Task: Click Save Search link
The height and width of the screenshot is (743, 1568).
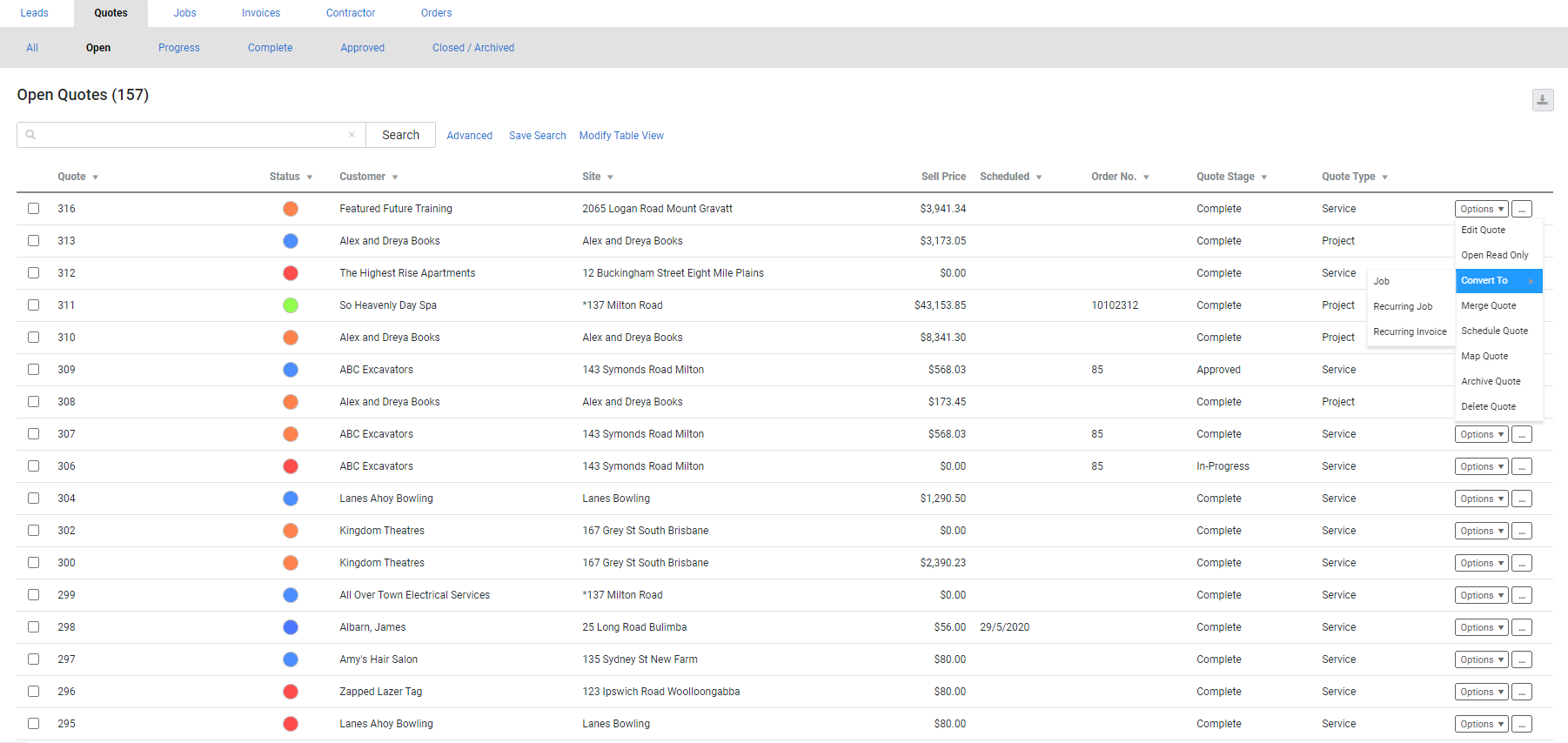Action: pos(537,136)
